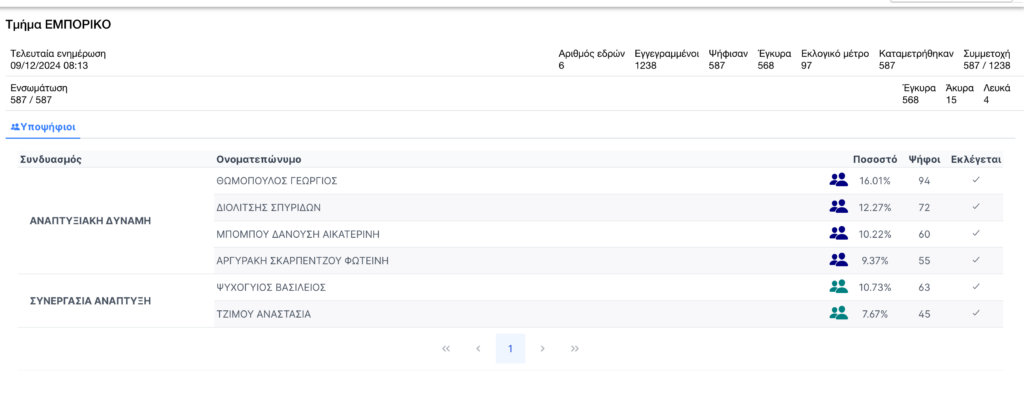The image size is (1024, 406).
Task: Click the group icon for ΜΠΟΜΠΟΥ ΔΑΝΟΥΣΗ ΑΙΚΑΤΕΡΙΝΗ
Action: 838,234
